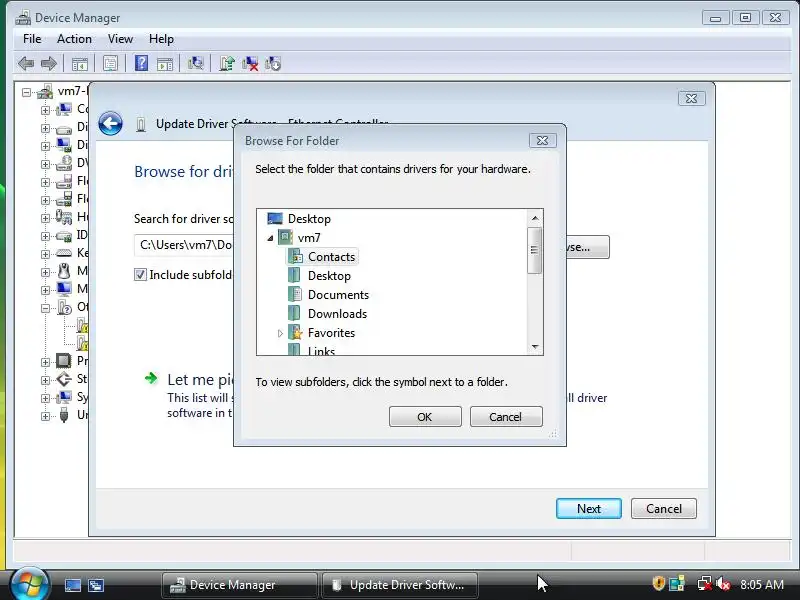
Task: Switch to Device Manager taskbar button
Action: coord(240,585)
